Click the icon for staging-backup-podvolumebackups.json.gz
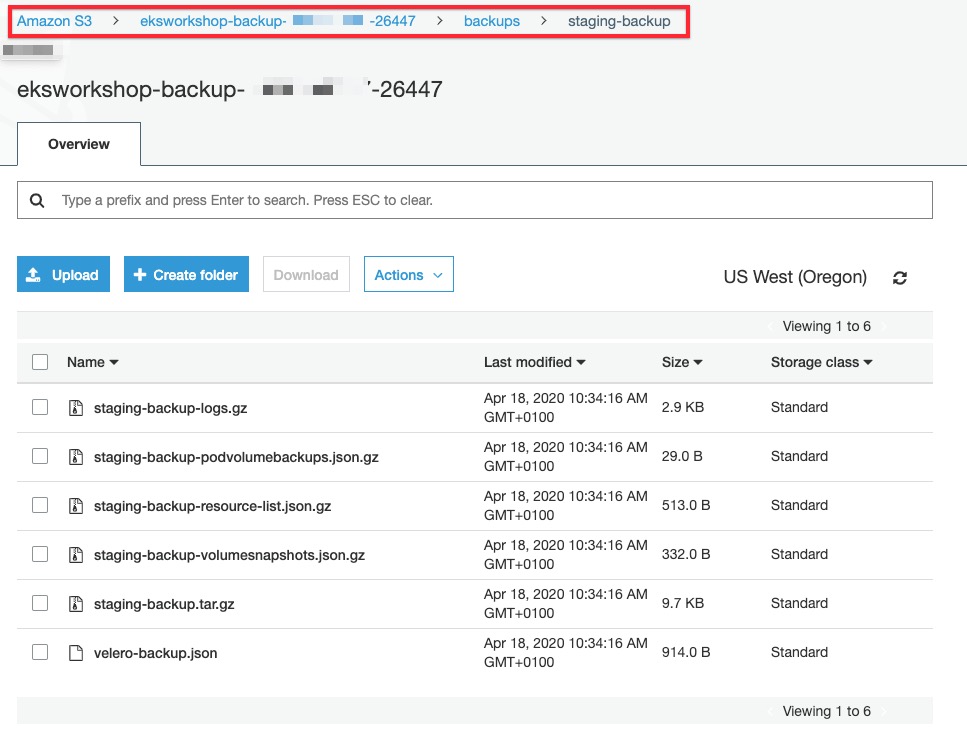The height and width of the screenshot is (750, 967). click(75, 457)
